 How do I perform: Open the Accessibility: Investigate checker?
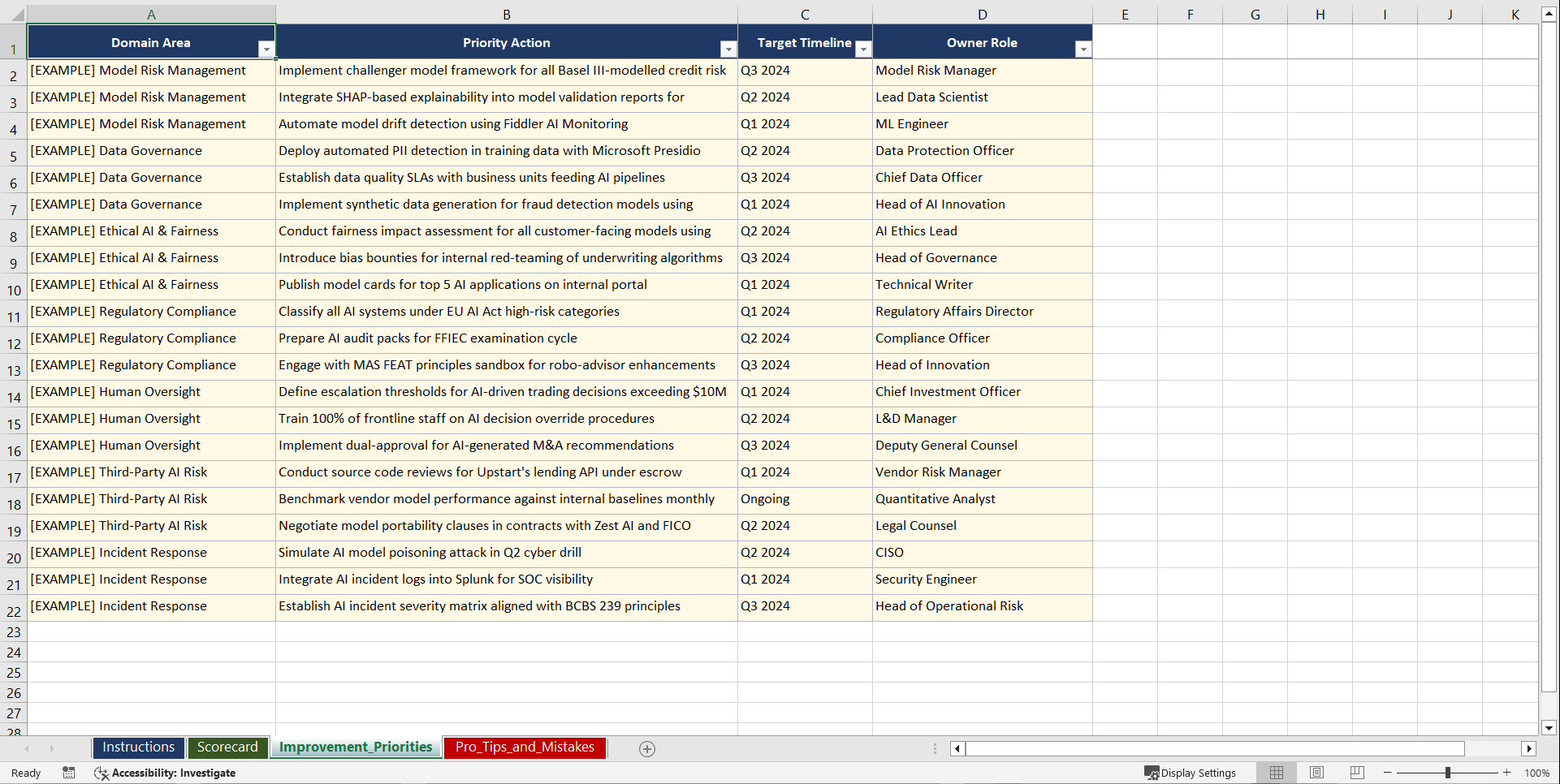(165, 773)
